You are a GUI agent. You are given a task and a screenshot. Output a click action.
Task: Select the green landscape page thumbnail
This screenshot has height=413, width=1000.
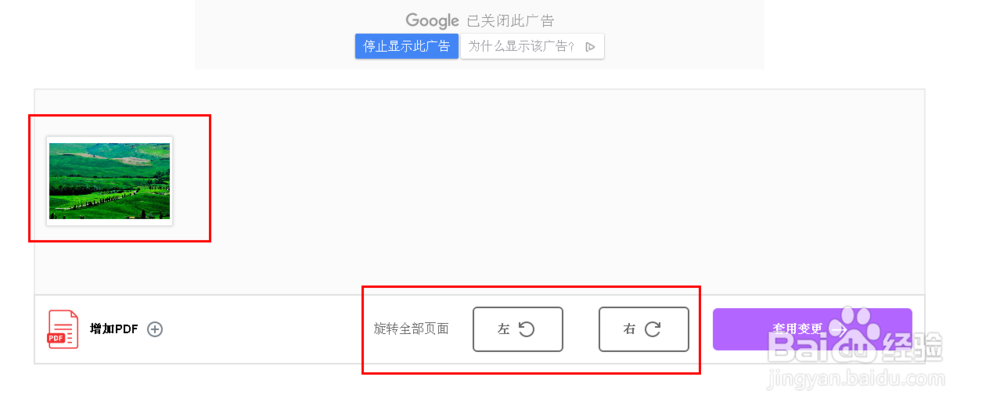[110, 181]
